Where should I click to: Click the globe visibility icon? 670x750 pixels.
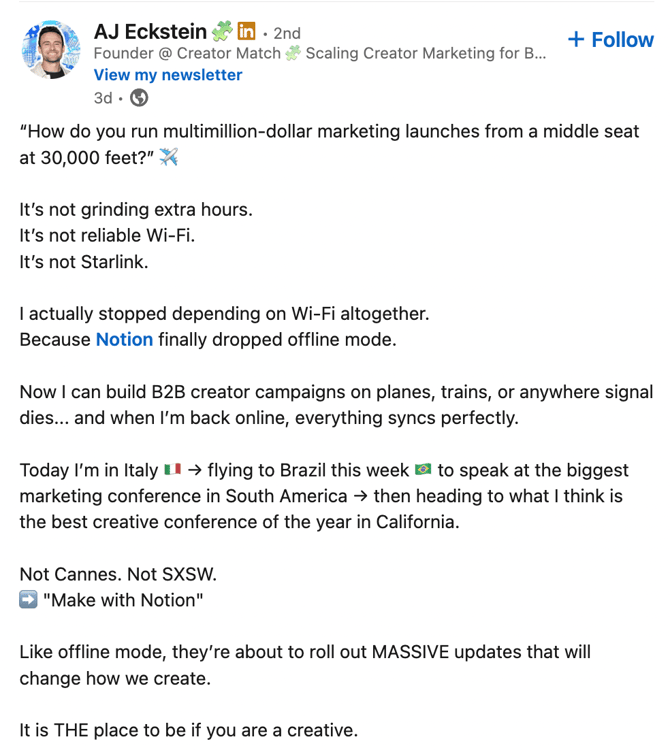pyautogui.click(x=139, y=98)
